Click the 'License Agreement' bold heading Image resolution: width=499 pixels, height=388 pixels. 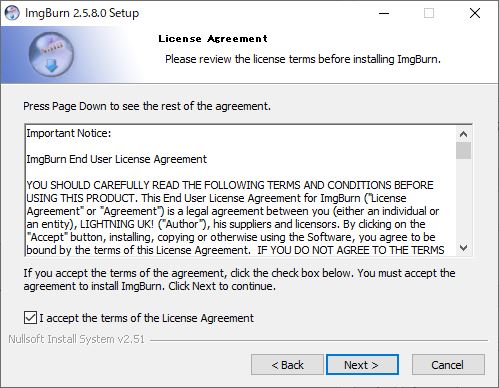point(213,39)
